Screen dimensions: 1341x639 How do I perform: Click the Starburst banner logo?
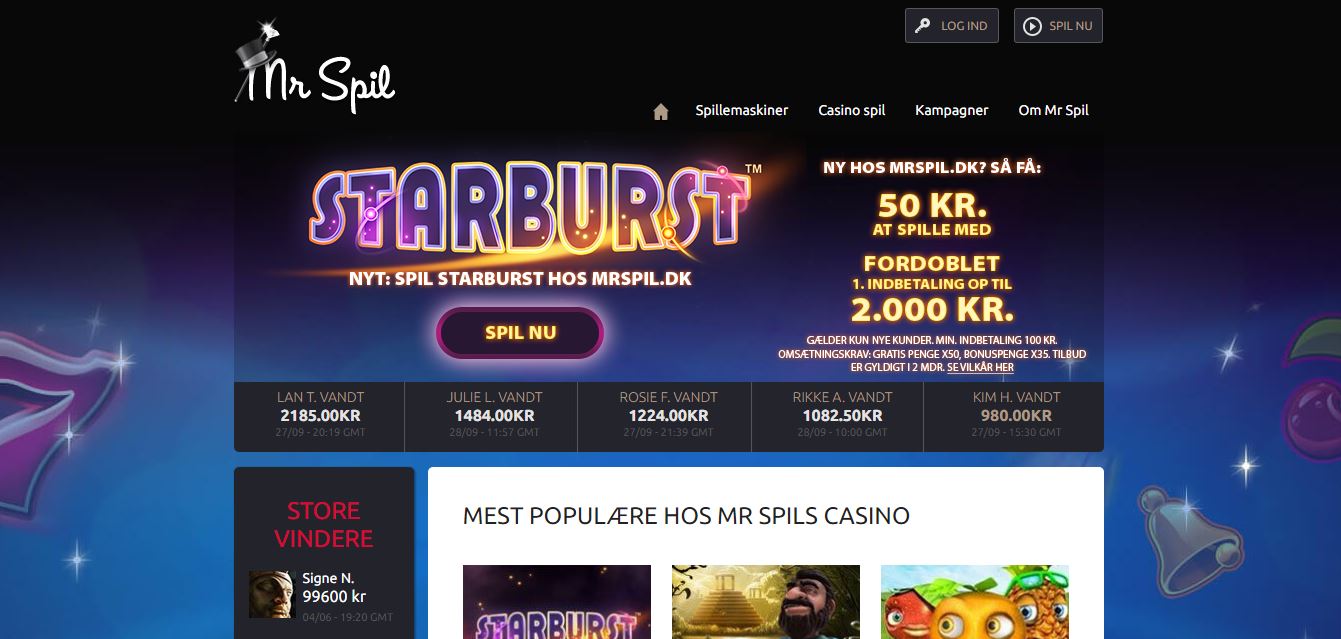tap(528, 207)
